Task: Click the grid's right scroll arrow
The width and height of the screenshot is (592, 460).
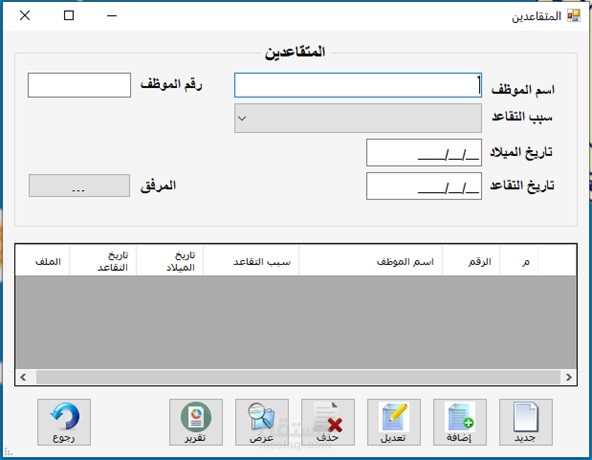Action: pyautogui.click(x=569, y=377)
